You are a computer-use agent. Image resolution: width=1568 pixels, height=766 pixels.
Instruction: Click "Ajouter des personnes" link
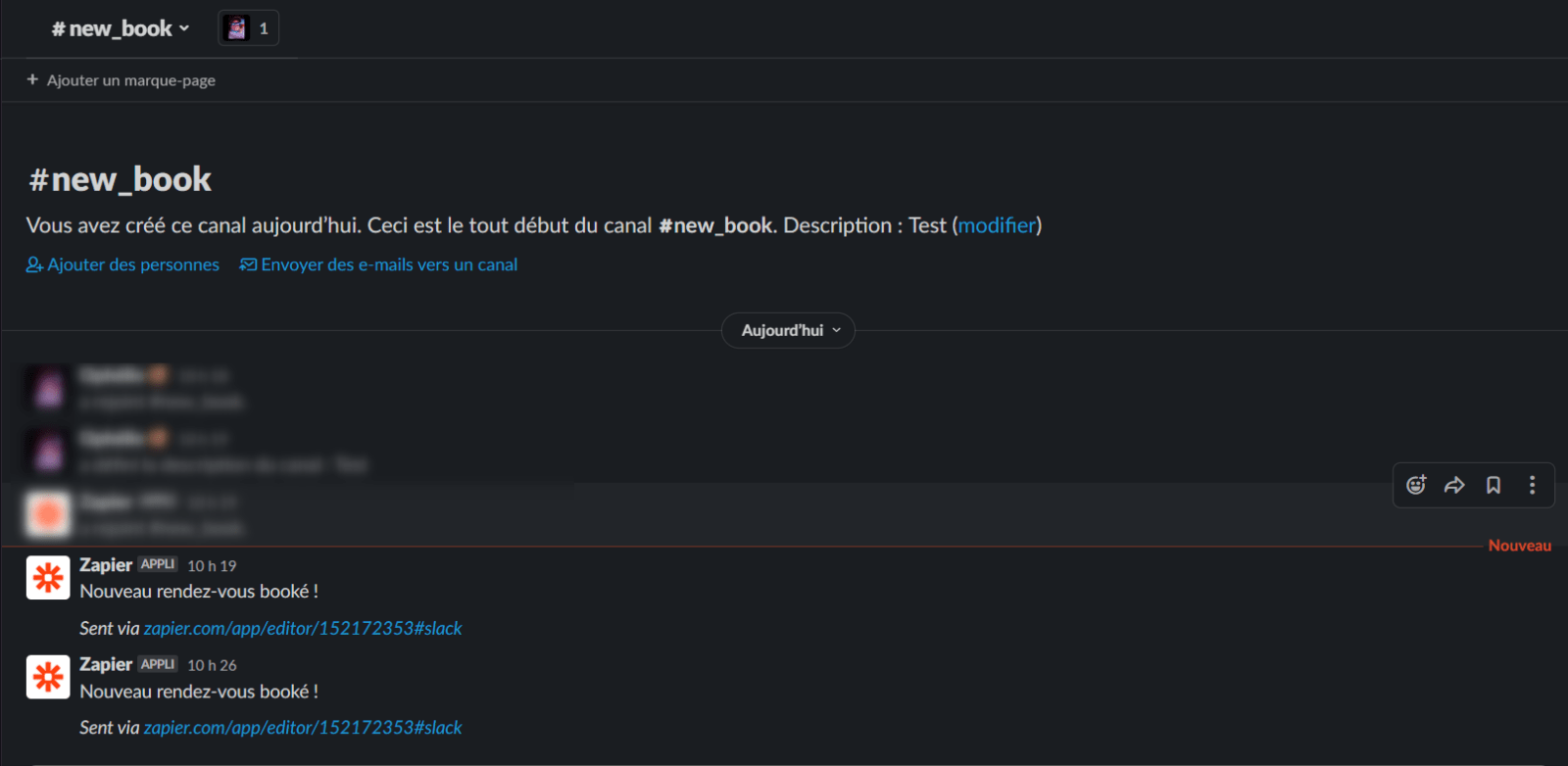pos(133,264)
